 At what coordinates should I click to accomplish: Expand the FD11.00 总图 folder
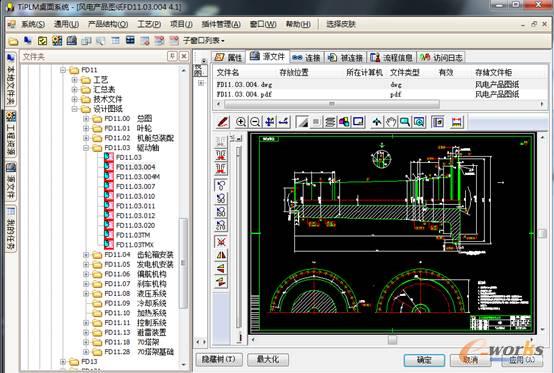click(x=86, y=119)
